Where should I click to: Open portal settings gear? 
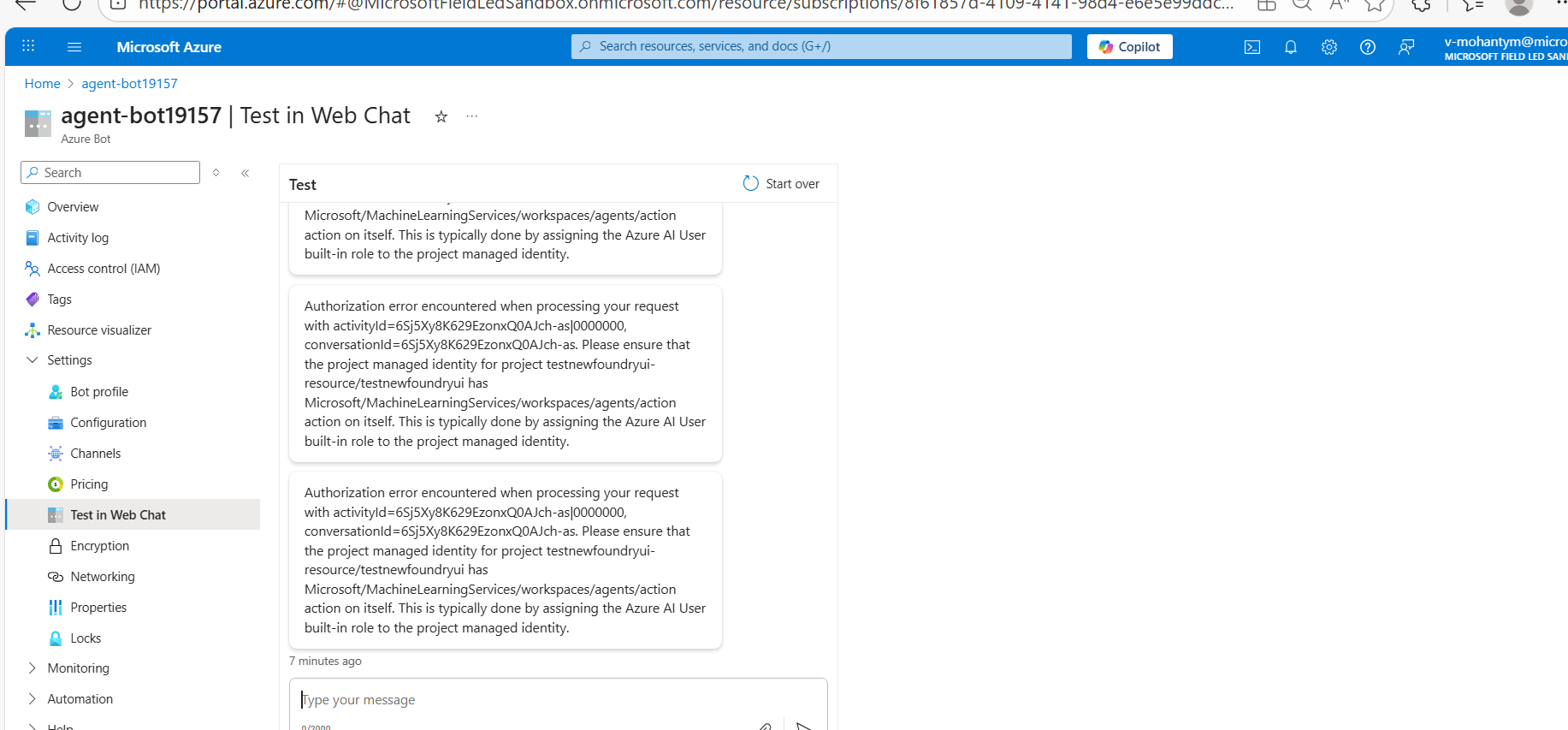pyautogui.click(x=1329, y=47)
